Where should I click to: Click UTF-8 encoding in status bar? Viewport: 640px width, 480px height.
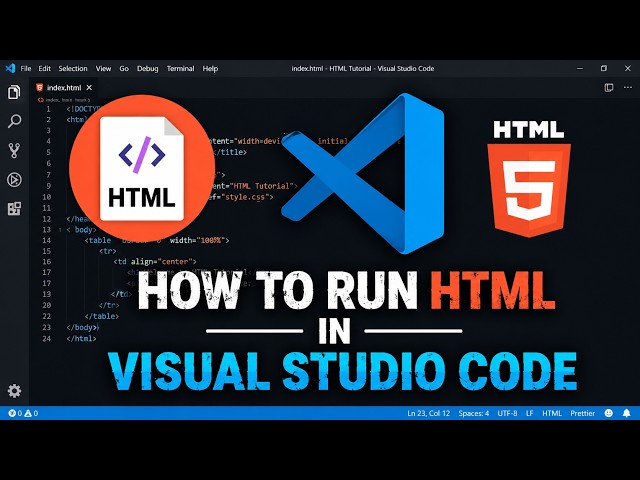click(x=507, y=413)
